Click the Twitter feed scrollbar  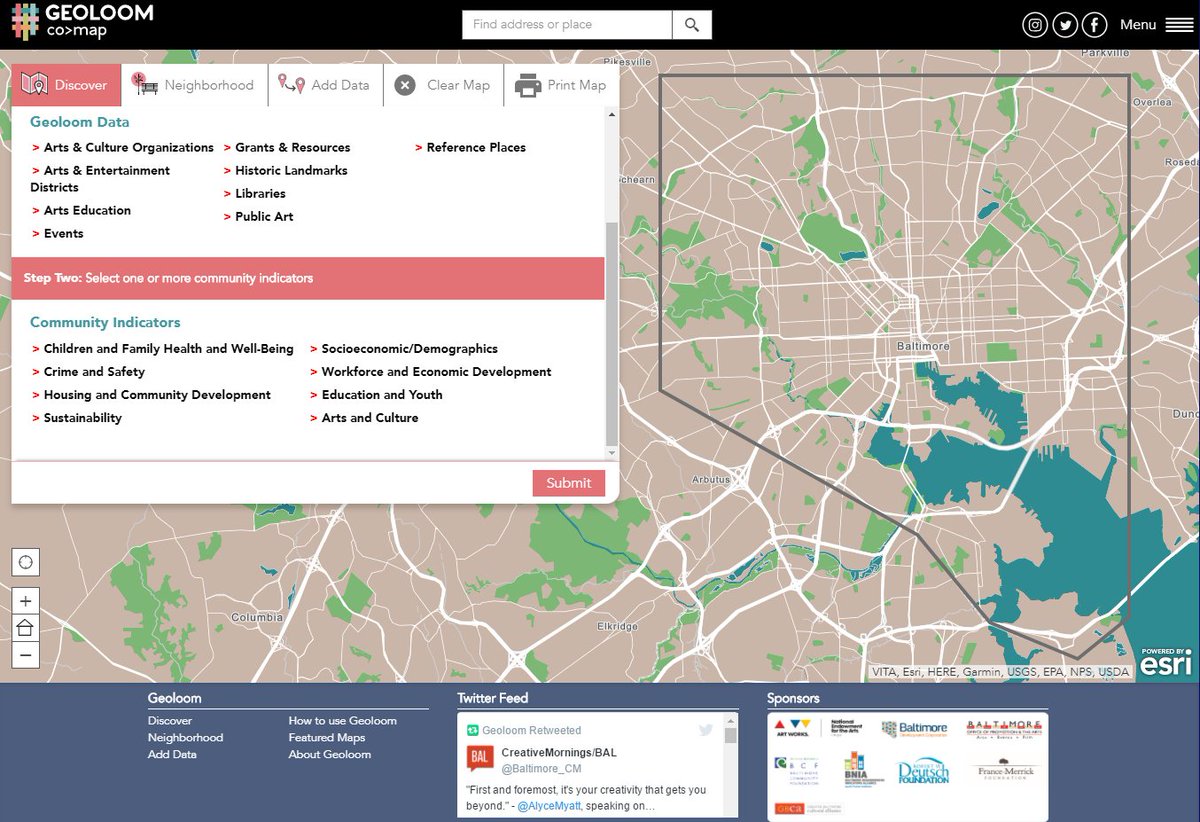pyautogui.click(x=731, y=736)
